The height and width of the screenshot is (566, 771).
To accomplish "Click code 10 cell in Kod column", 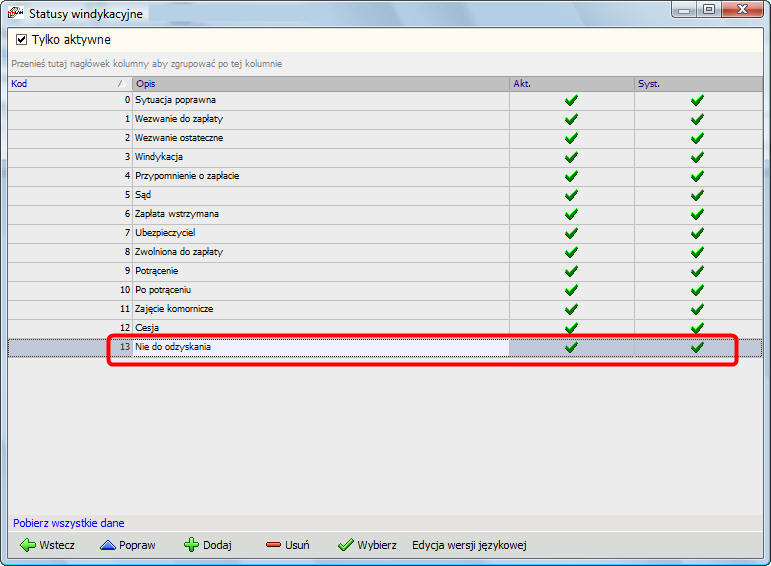I will point(70,290).
